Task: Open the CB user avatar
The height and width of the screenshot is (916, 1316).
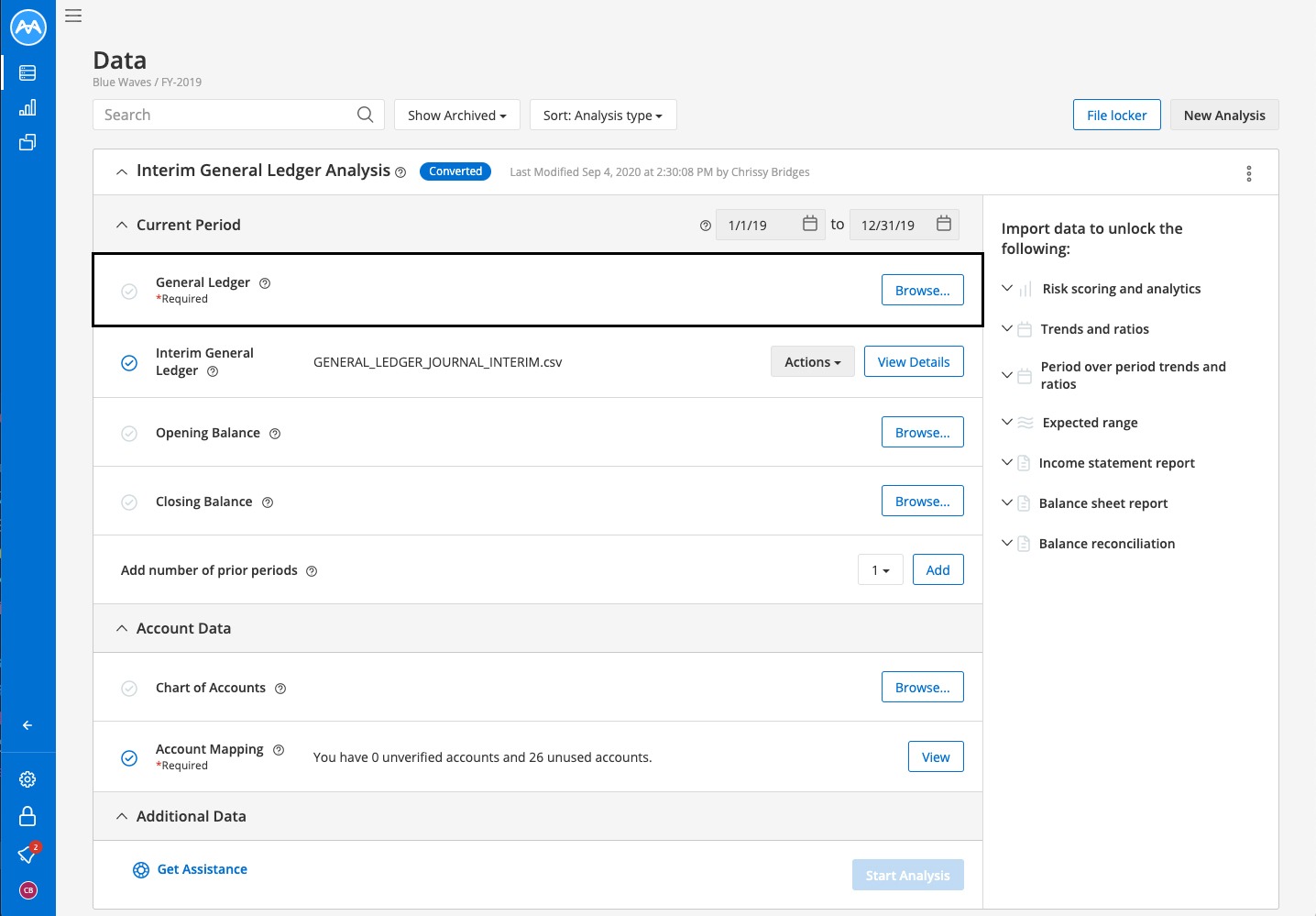Action: click(28, 890)
